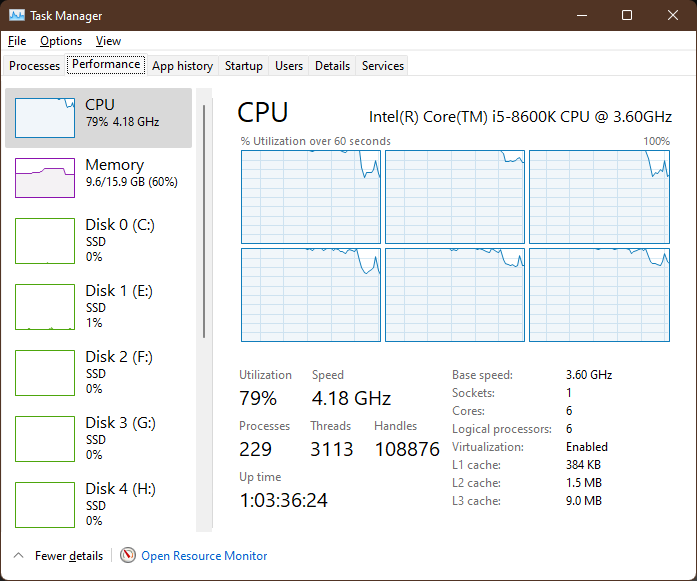697x581 pixels.
Task: Click the 229 processes count
Action: tap(255, 449)
